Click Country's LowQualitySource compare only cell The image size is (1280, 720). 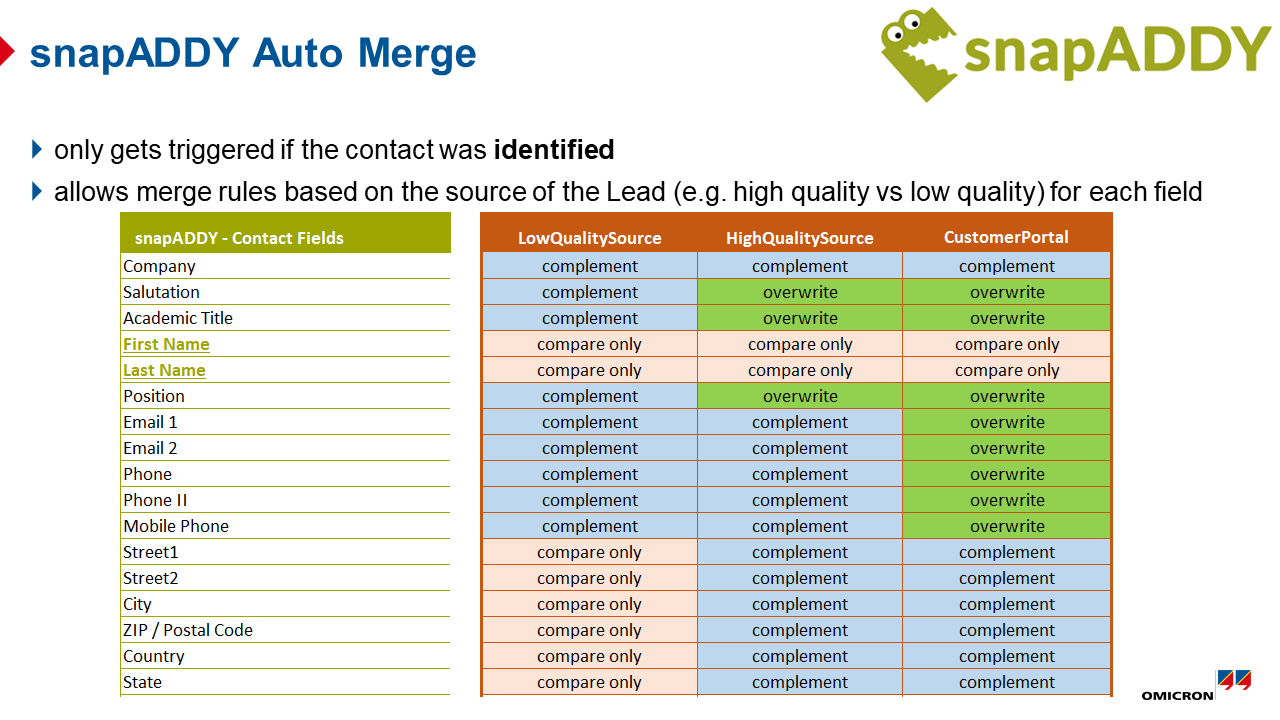[x=590, y=656]
